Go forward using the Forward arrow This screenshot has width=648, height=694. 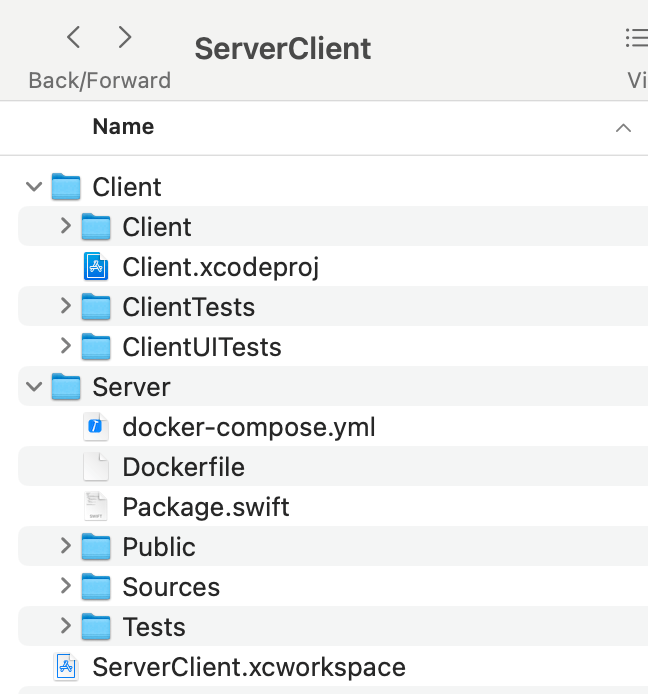[125, 38]
